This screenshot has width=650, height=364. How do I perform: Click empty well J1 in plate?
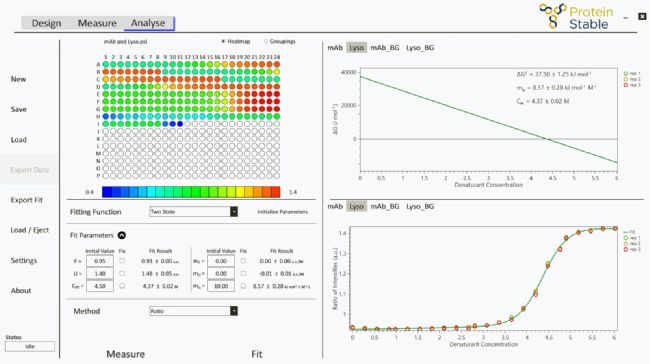[106, 131]
